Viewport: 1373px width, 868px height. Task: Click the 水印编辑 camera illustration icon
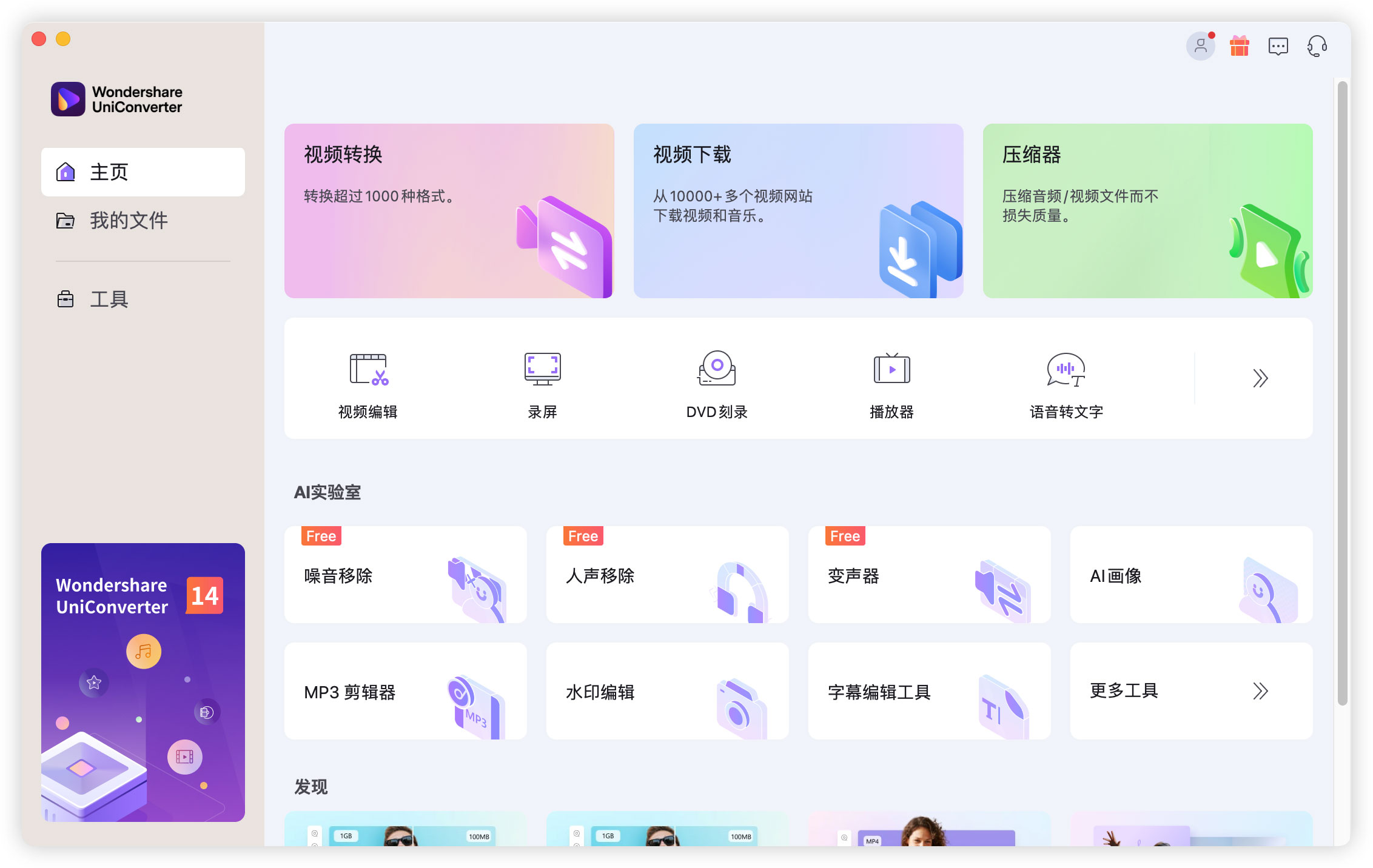click(x=742, y=708)
